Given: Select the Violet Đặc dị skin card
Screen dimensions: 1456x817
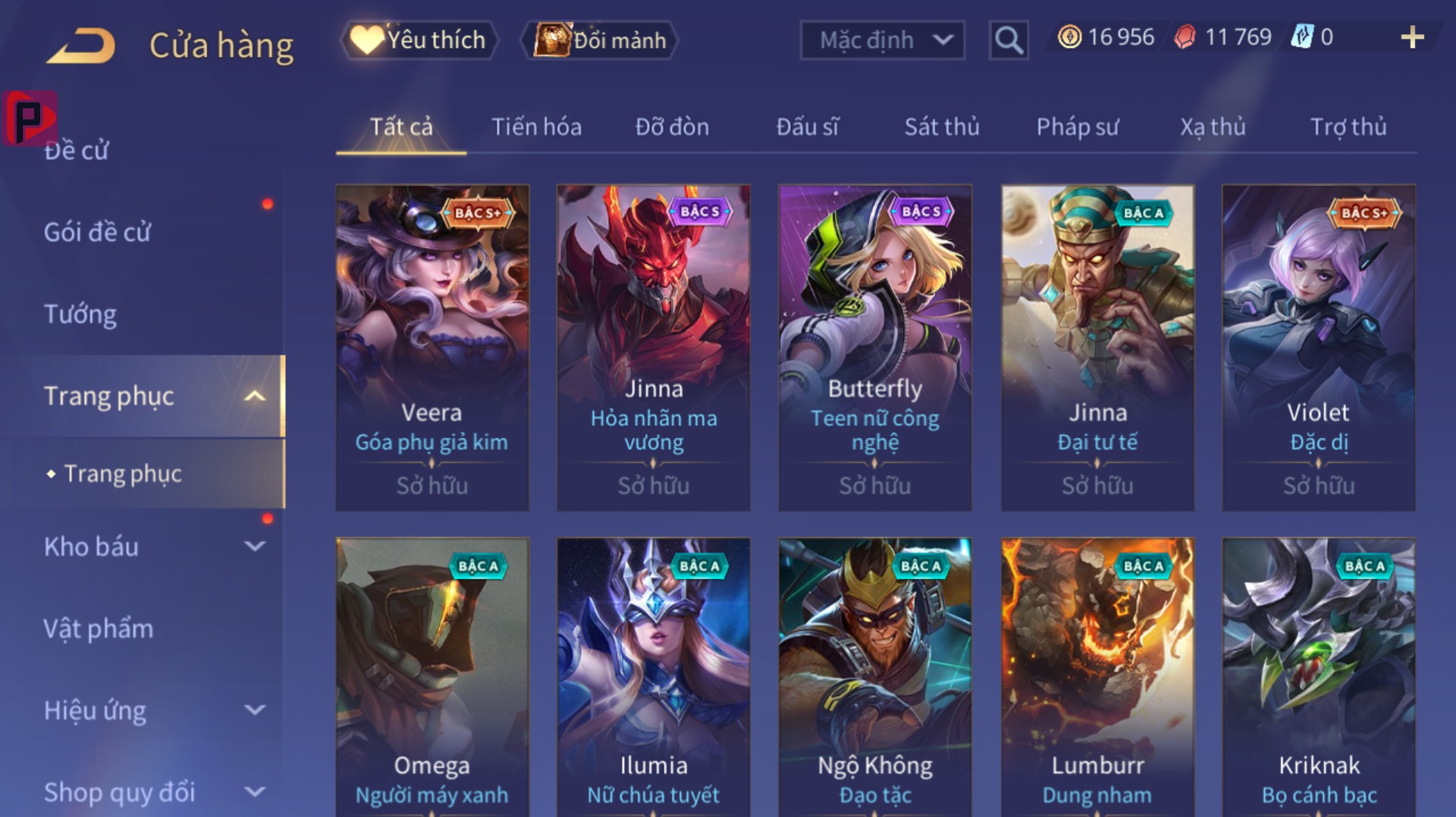Looking at the screenshot, I should tap(1319, 348).
